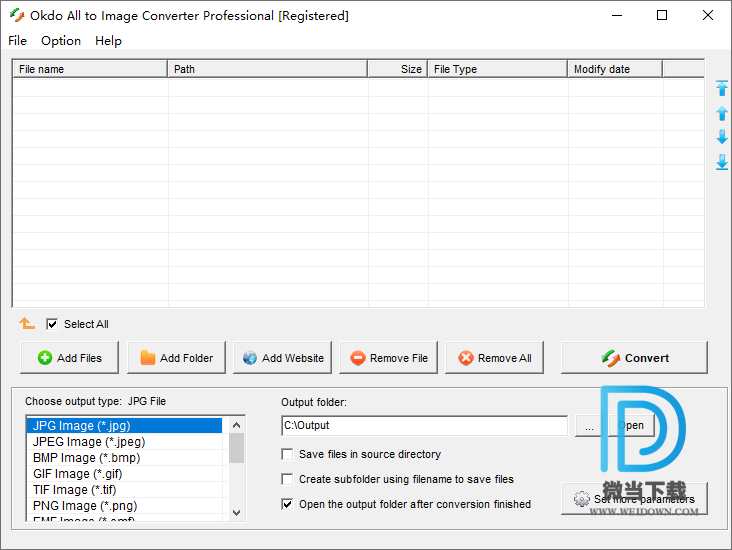Sort list by Modify date column header
732x550 pixels.
(x=615, y=69)
